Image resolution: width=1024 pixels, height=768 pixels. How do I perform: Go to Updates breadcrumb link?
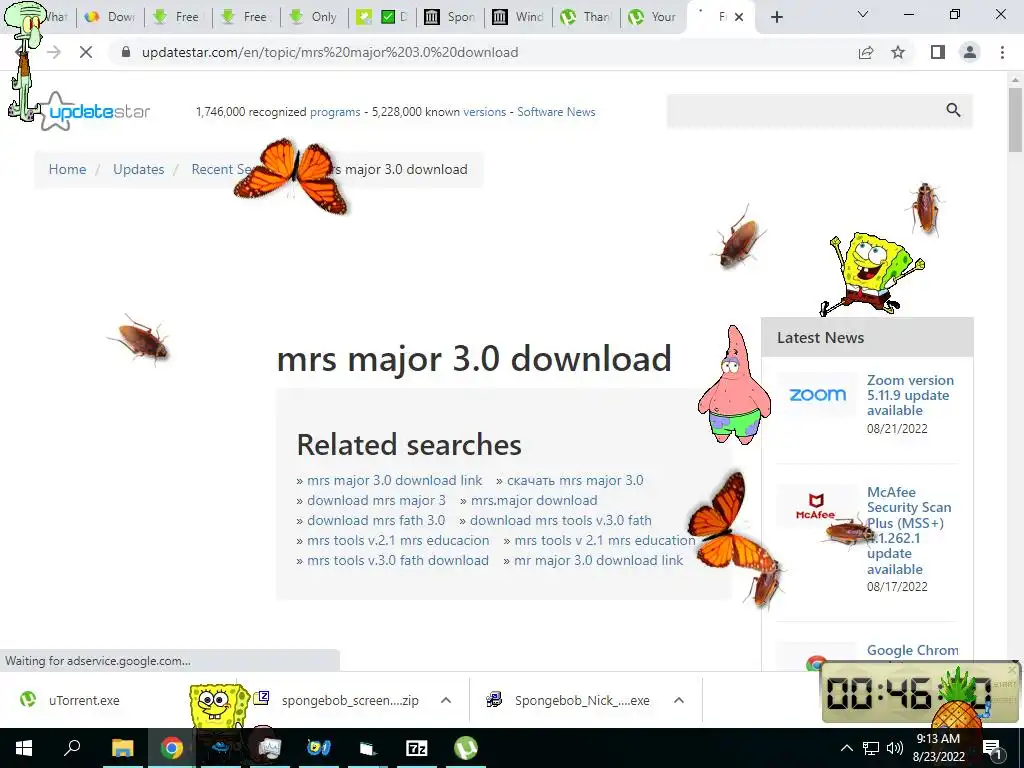point(138,169)
